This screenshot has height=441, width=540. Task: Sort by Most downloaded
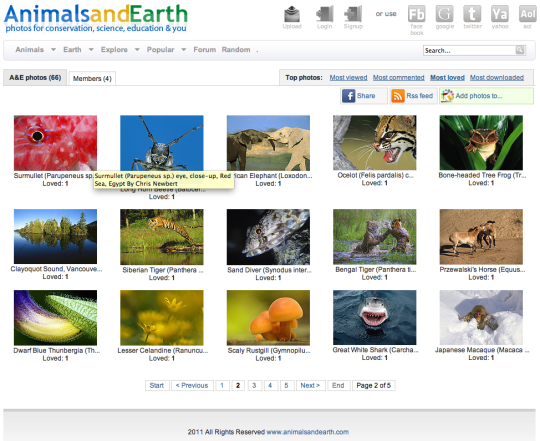pos(497,77)
